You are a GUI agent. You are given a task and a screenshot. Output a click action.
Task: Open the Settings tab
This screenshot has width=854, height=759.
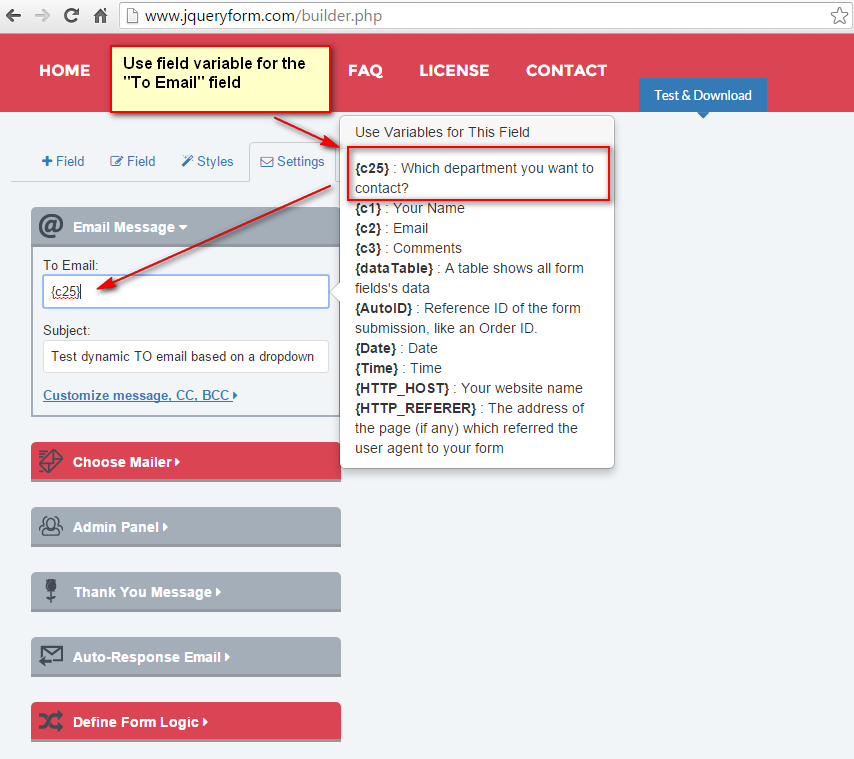click(292, 161)
